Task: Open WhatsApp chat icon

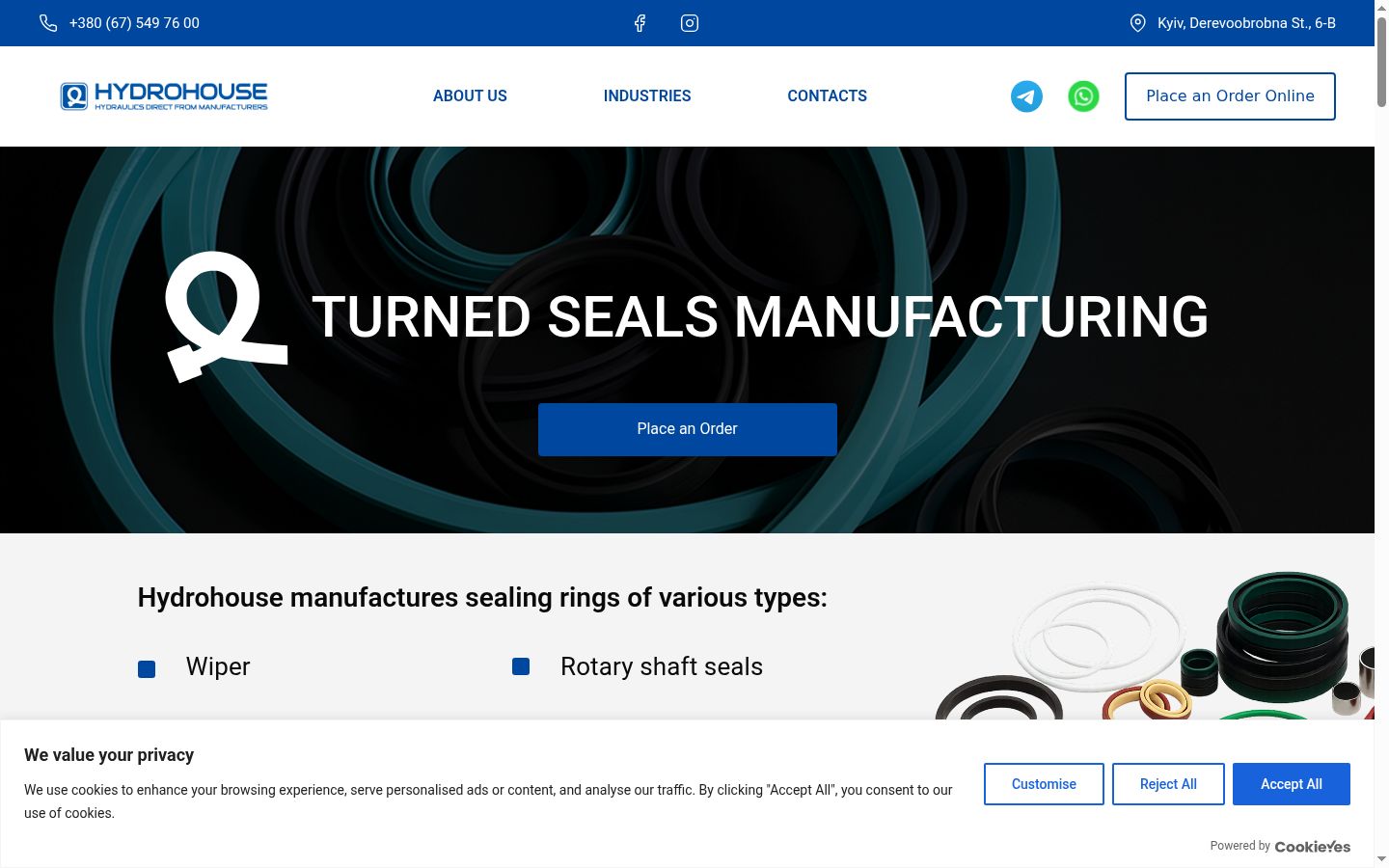Action: 1083,96
